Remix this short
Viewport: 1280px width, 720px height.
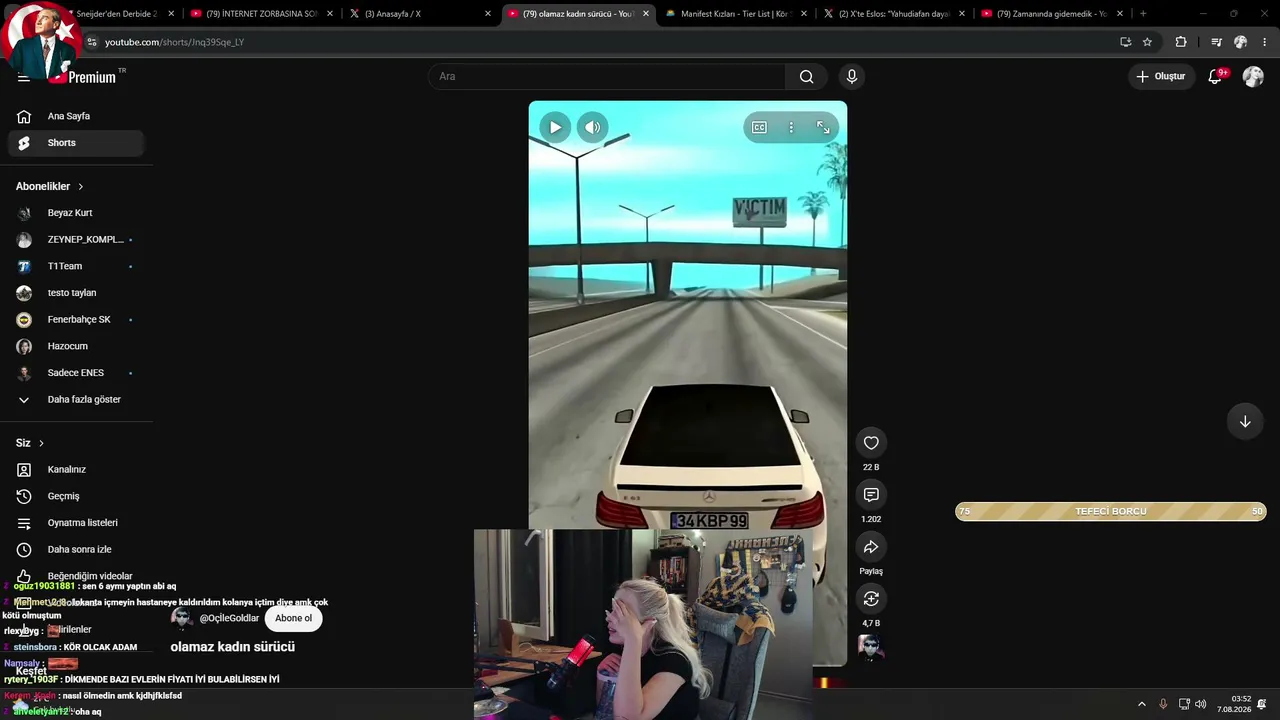[x=871, y=599]
